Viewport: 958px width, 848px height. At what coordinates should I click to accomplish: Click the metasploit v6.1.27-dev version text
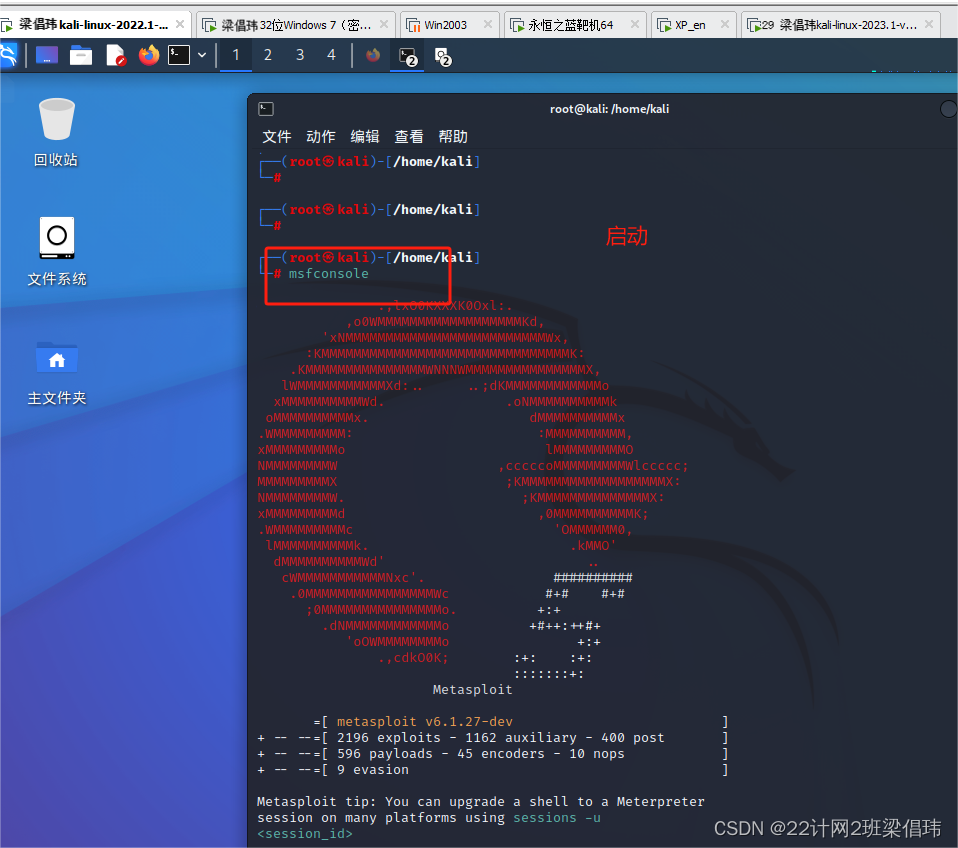(x=425, y=722)
